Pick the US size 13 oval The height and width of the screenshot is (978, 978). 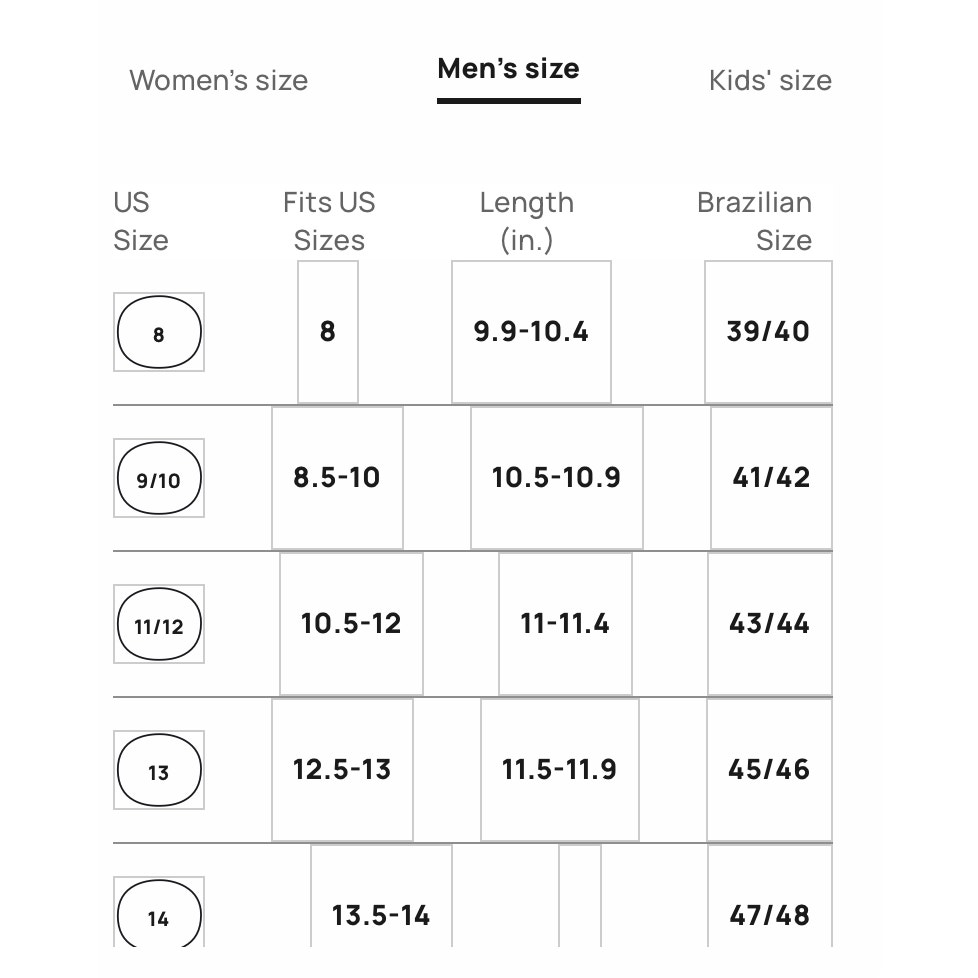(159, 770)
